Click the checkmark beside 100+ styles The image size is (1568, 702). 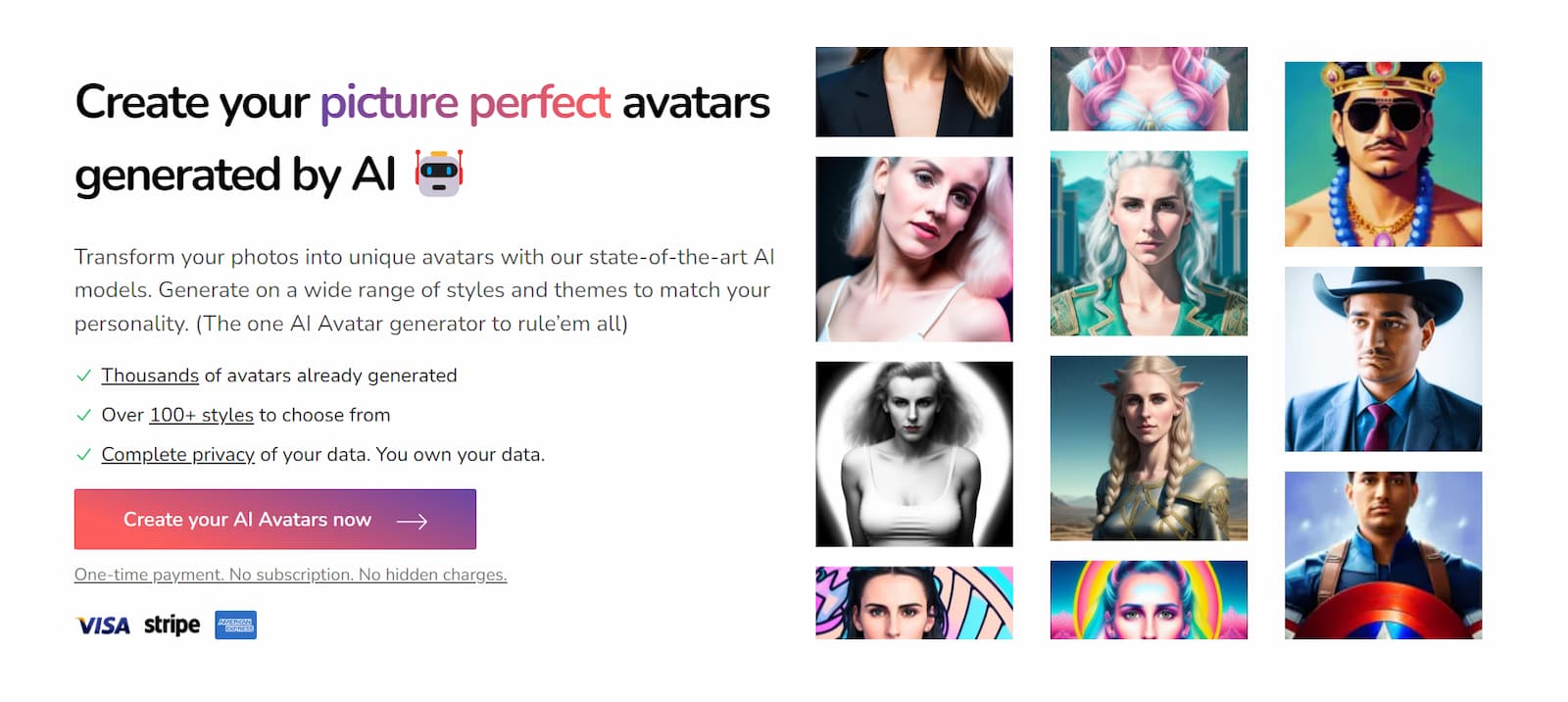tap(83, 415)
